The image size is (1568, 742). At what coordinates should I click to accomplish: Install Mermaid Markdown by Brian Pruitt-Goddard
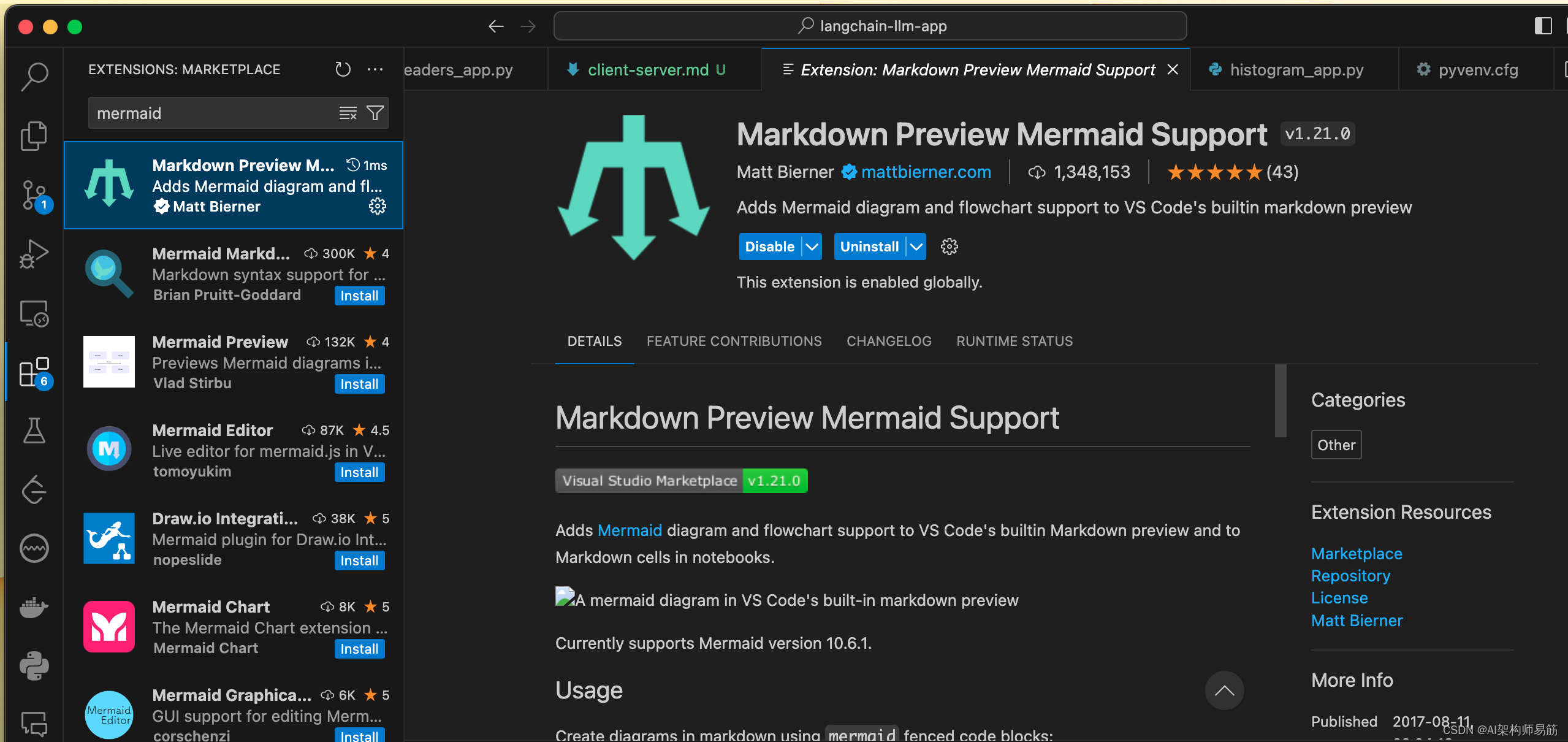click(x=359, y=296)
